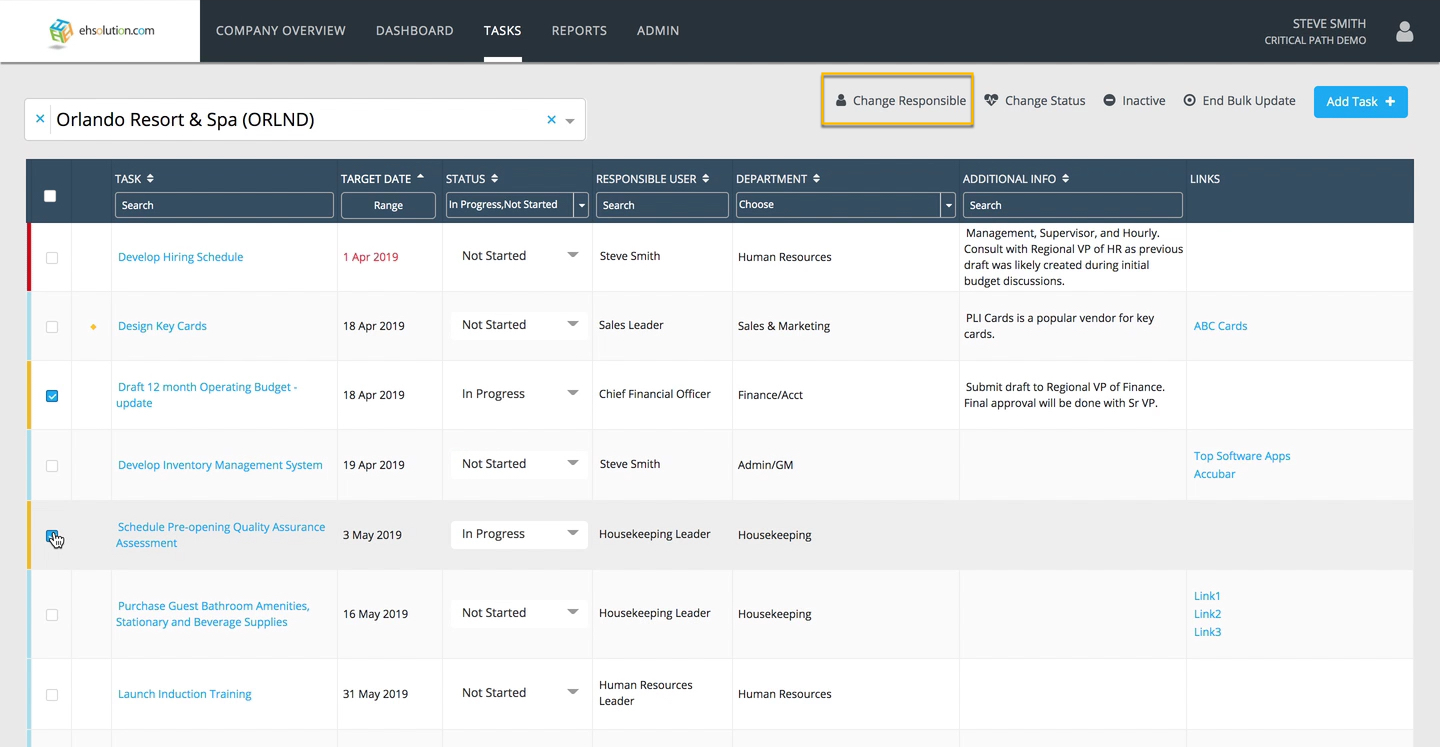Open Link1 in Purchase Amenities row

[1207, 596]
